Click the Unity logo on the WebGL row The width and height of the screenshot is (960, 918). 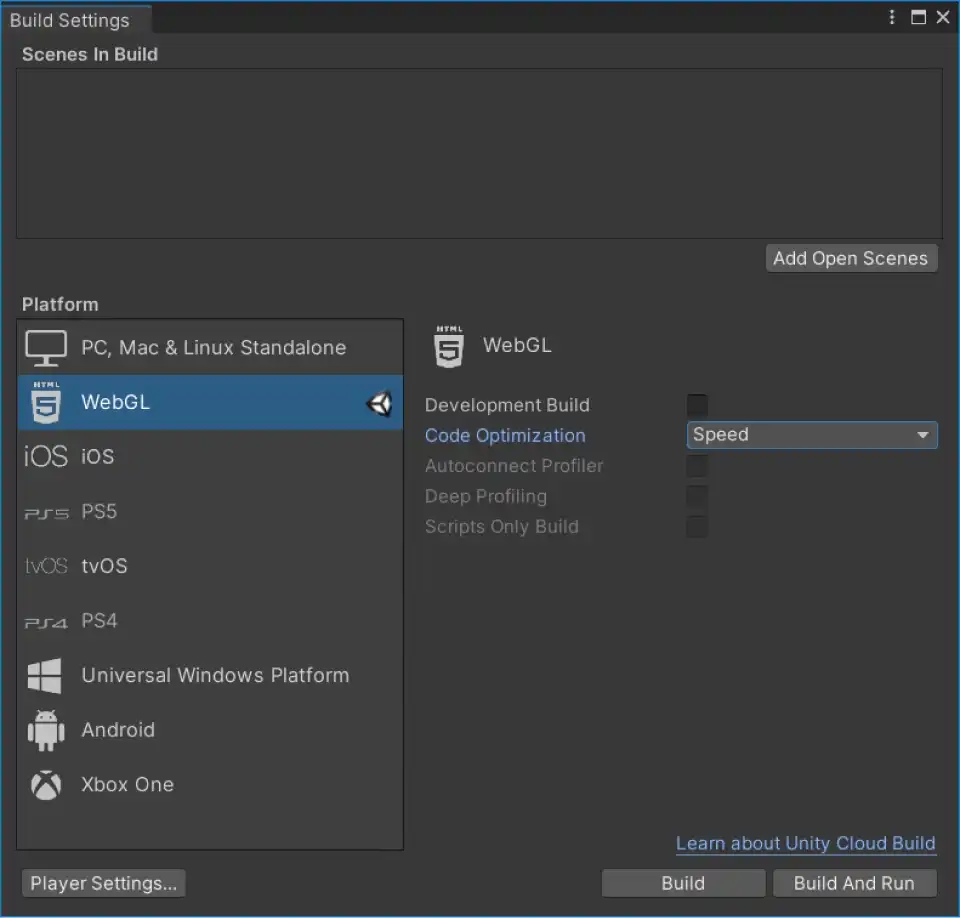tap(380, 402)
